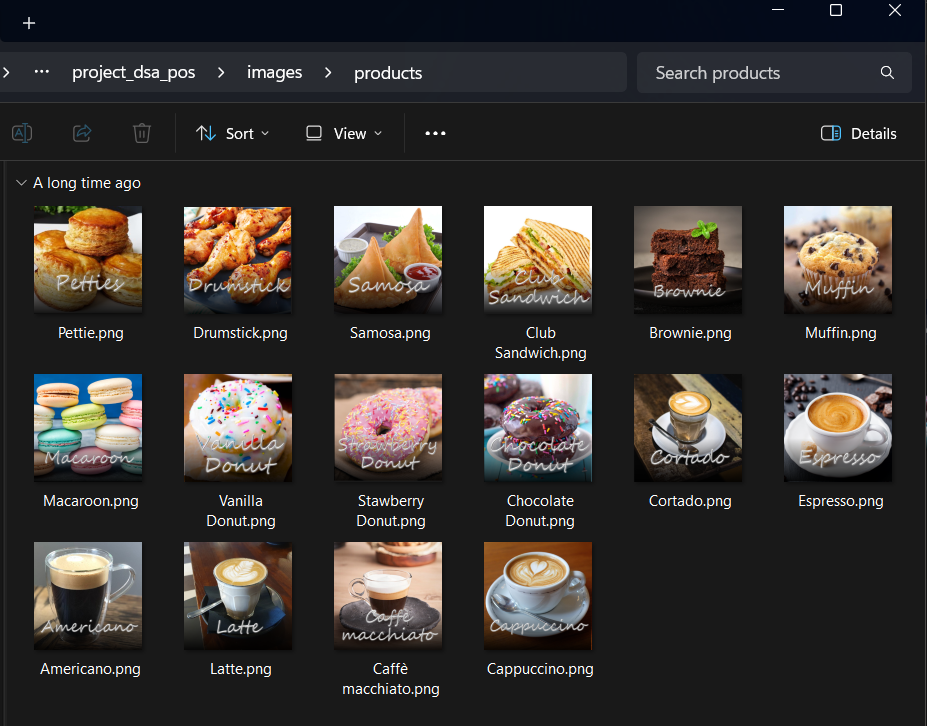Click the 'Caffè macchiato.png' file name
The height and width of the screenshot is (726, 927).
click(x=391, y=679)
